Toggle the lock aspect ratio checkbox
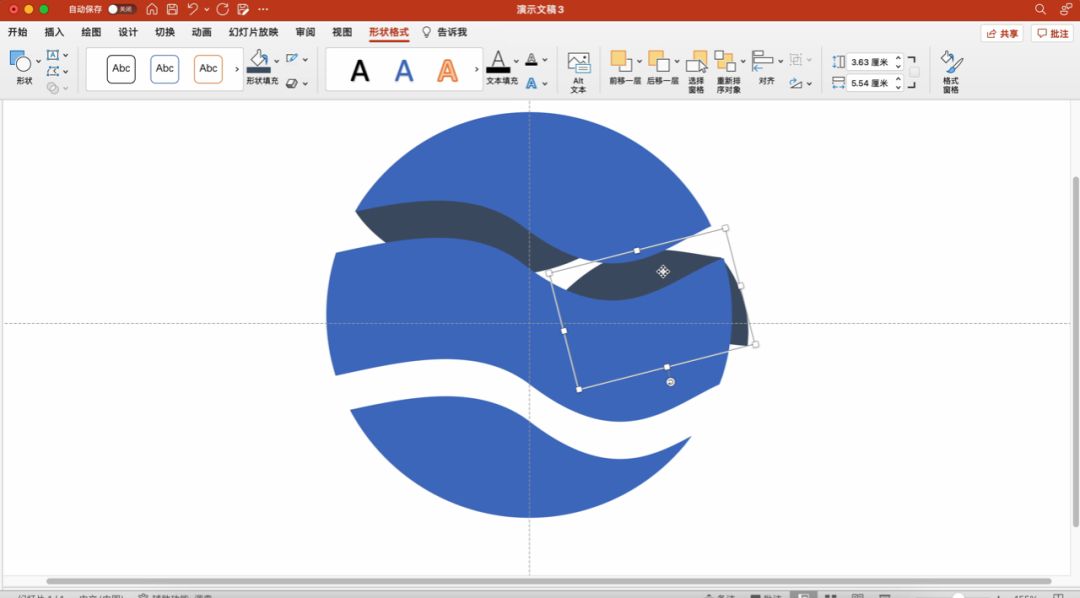Image resolution: width=1080 pixels, height=598 pixels. click(914, 72)
